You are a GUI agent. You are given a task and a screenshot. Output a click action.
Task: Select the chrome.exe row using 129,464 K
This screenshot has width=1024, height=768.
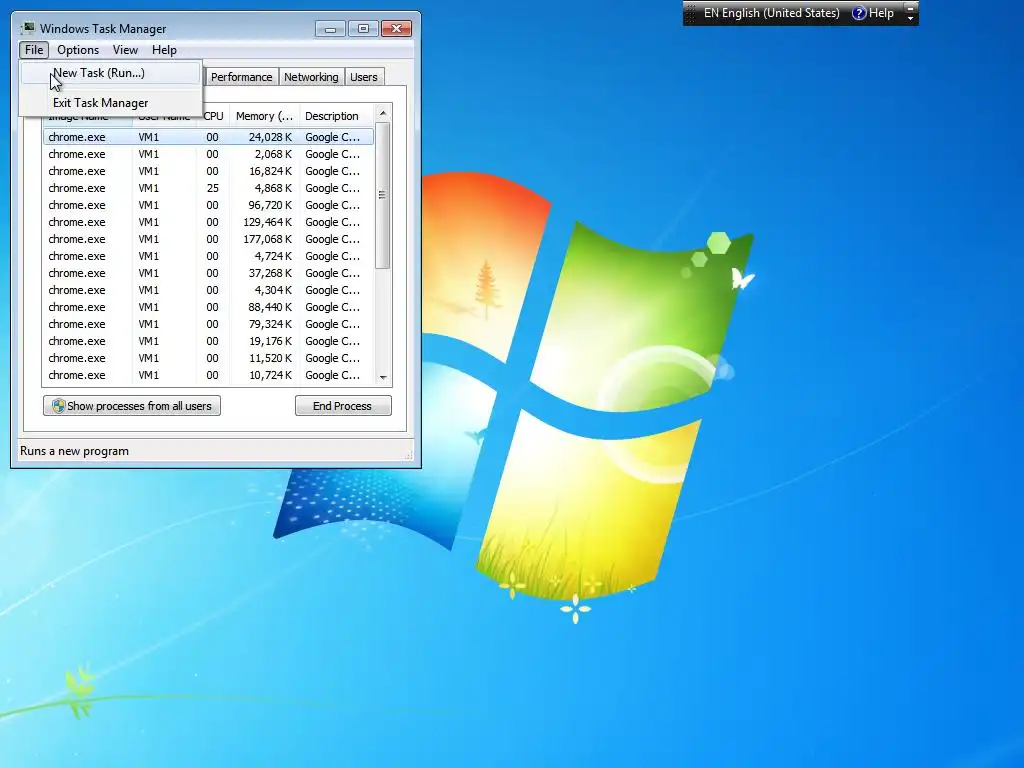point(209,222)
